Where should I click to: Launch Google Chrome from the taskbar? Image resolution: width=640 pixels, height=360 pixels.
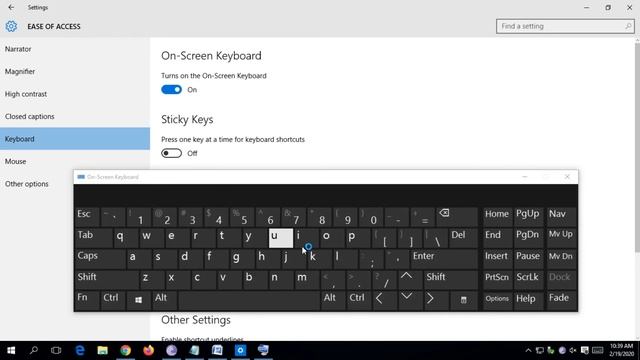pos(125,350)
